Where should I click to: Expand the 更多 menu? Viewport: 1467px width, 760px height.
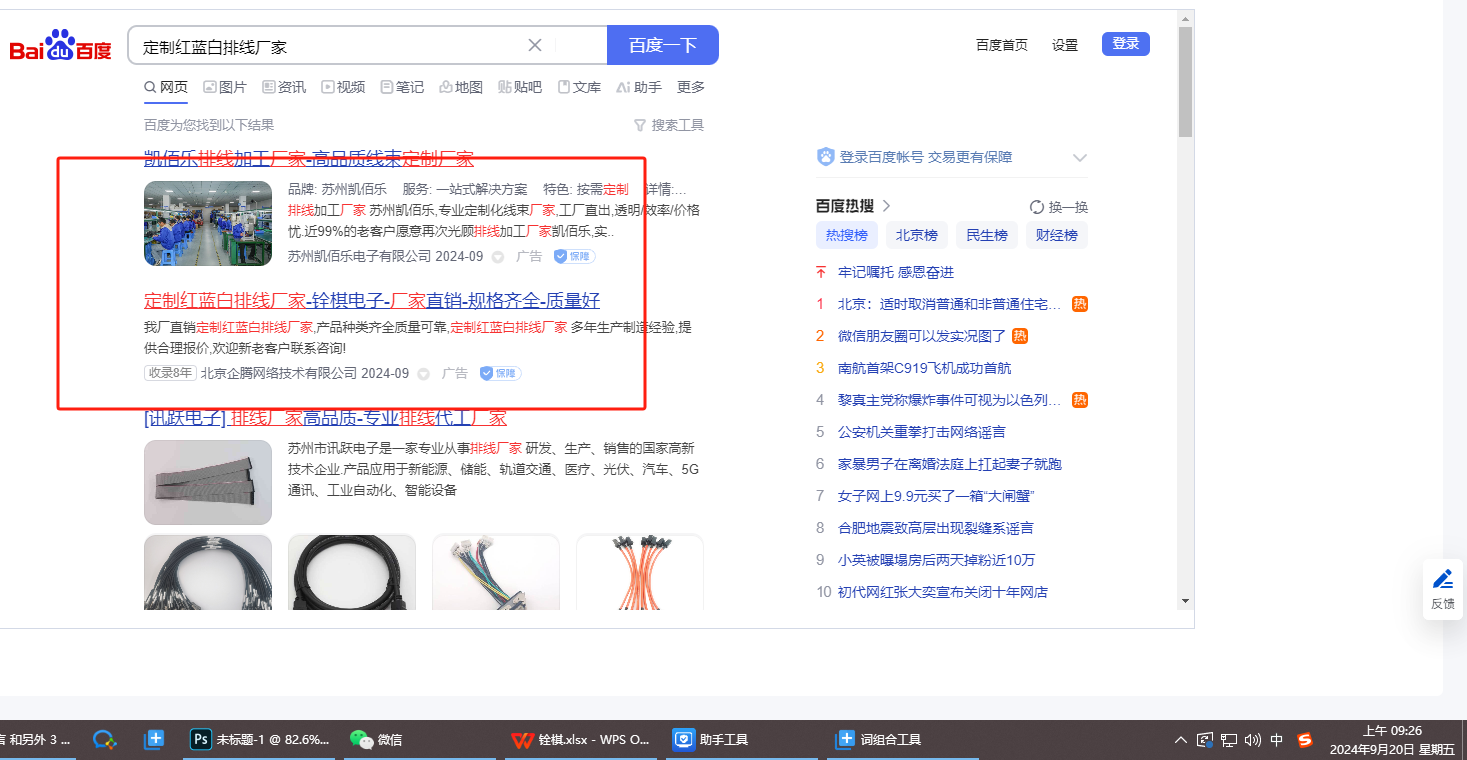tap(691, 87)
